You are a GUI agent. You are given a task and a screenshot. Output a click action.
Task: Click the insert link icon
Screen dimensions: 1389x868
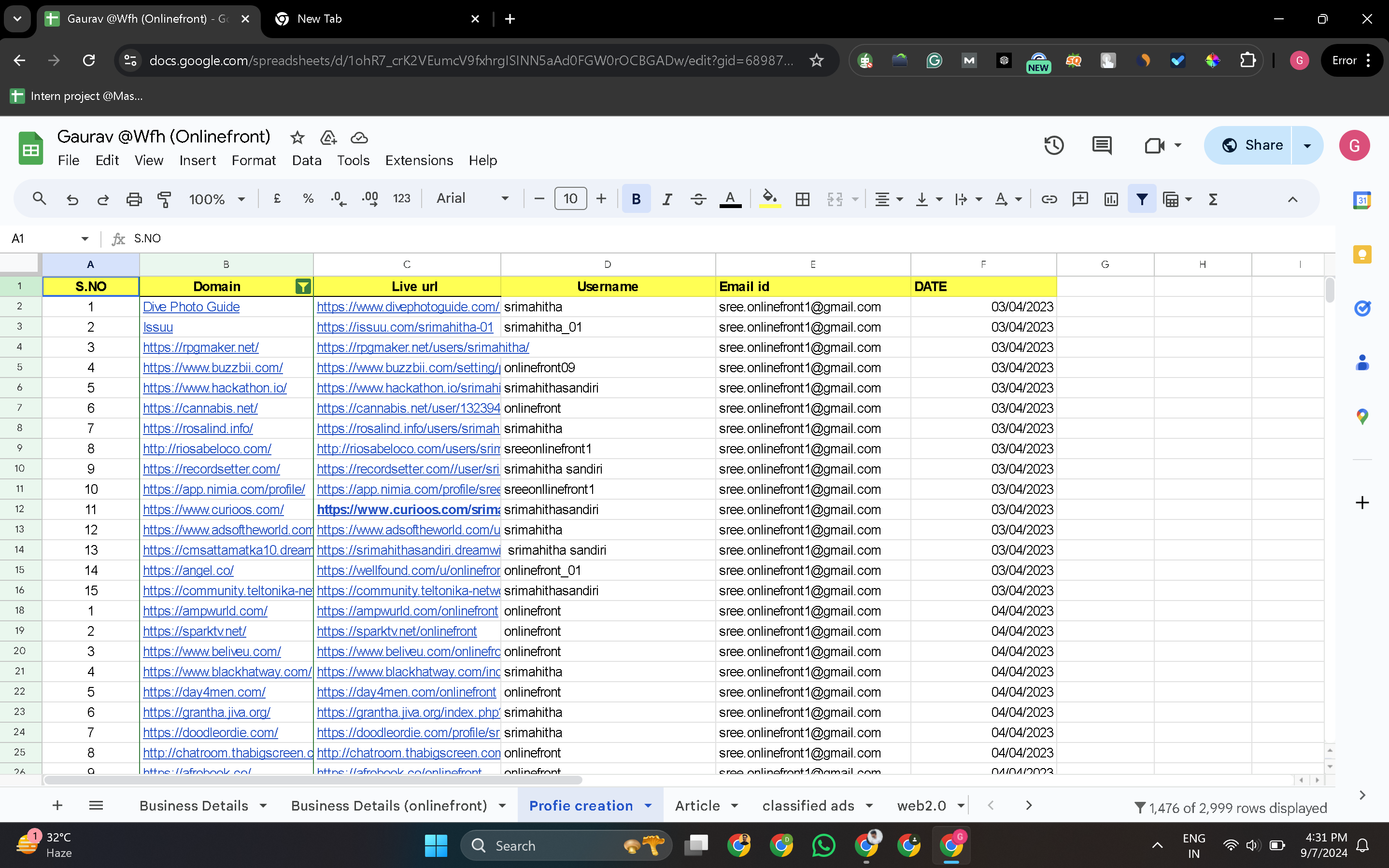point(1049,199)
